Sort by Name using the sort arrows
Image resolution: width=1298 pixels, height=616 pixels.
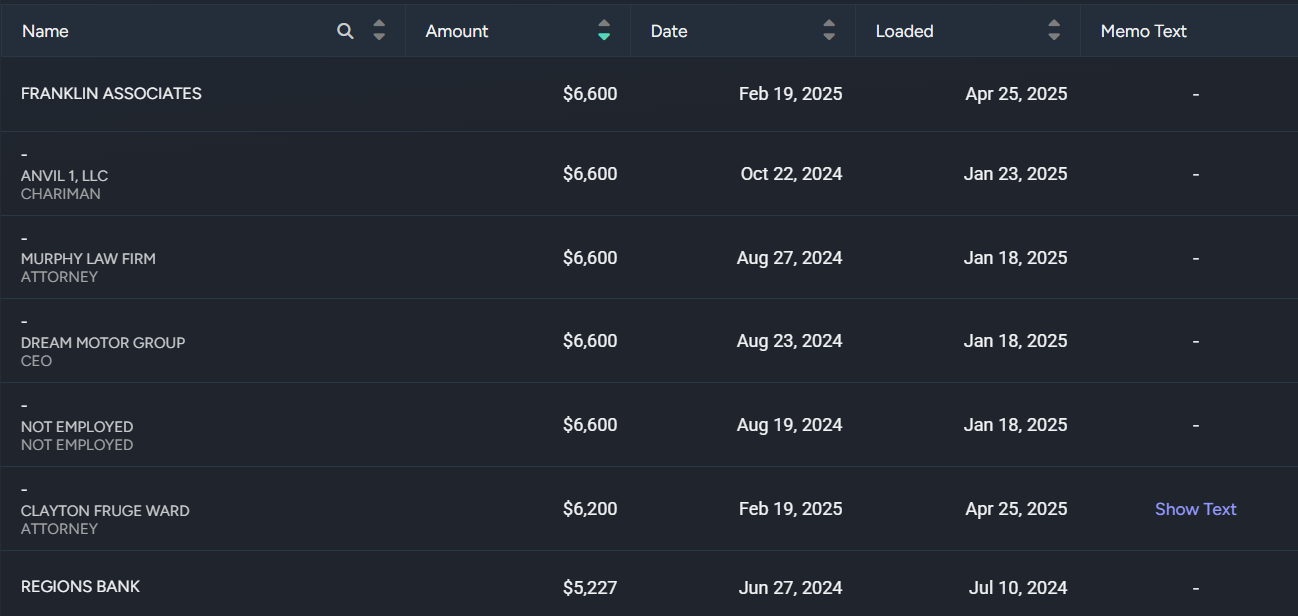pos(379,31)
